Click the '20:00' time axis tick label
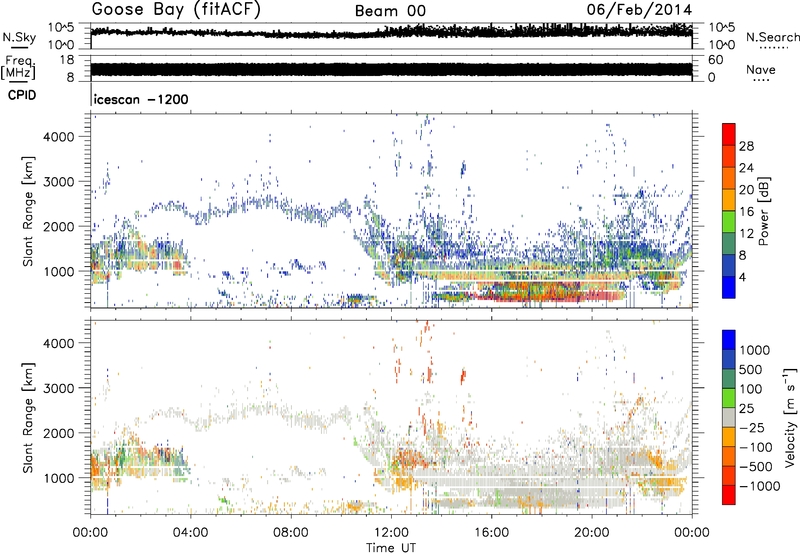The width and height of the screenshot is (800, 554). [x=591, y=533]
